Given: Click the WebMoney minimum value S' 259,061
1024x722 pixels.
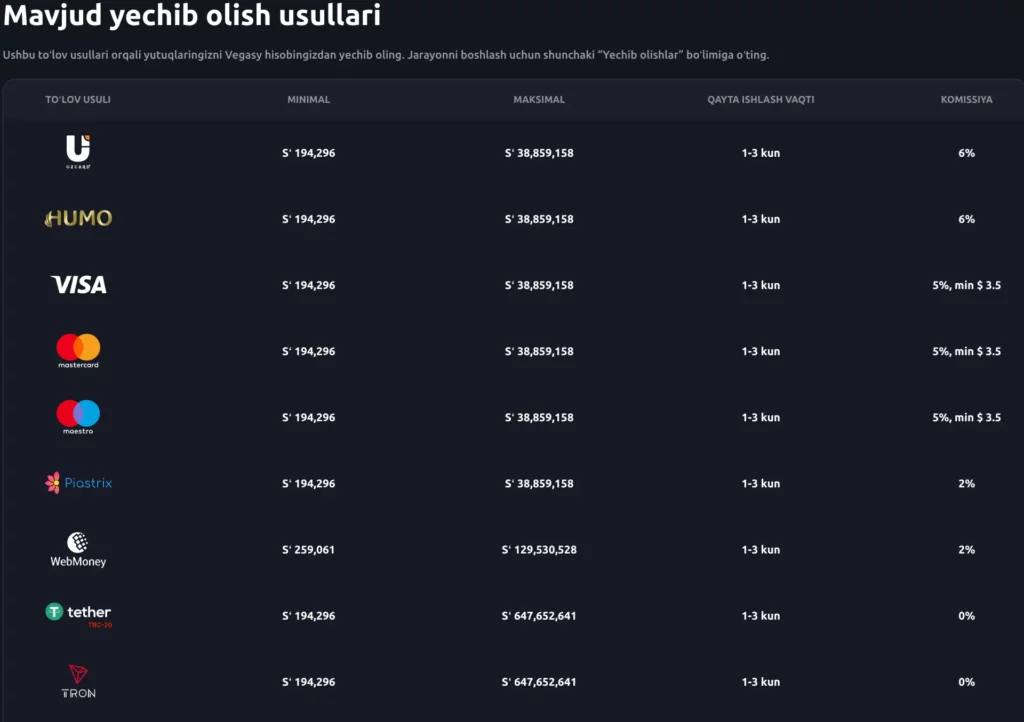Looking at the screenshot, I should pyautogui.click(x=308, y=549).
